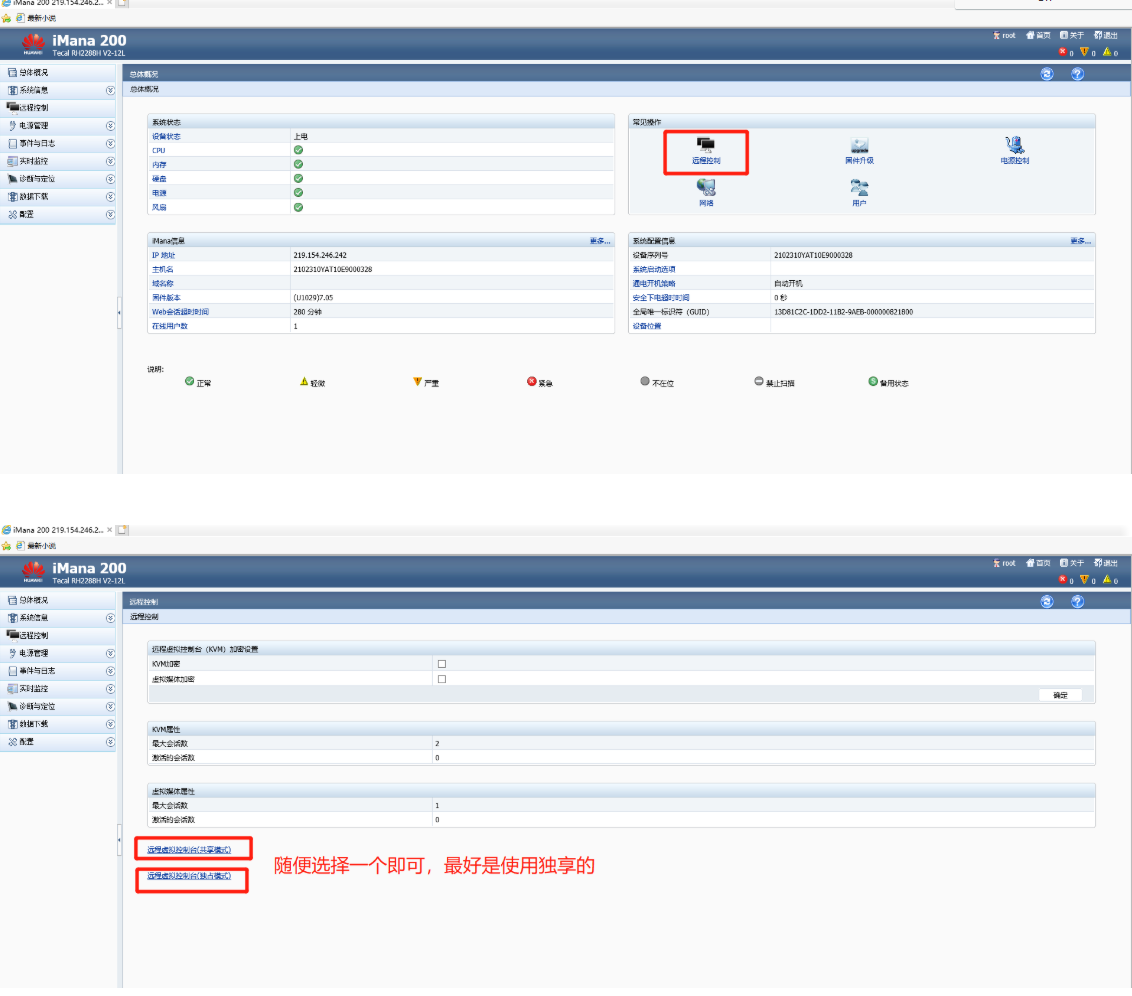This screenshot has height=996, width=1132.
Task: Click 更多 link in iMana信息 panel
Action: tap(600, 241)
